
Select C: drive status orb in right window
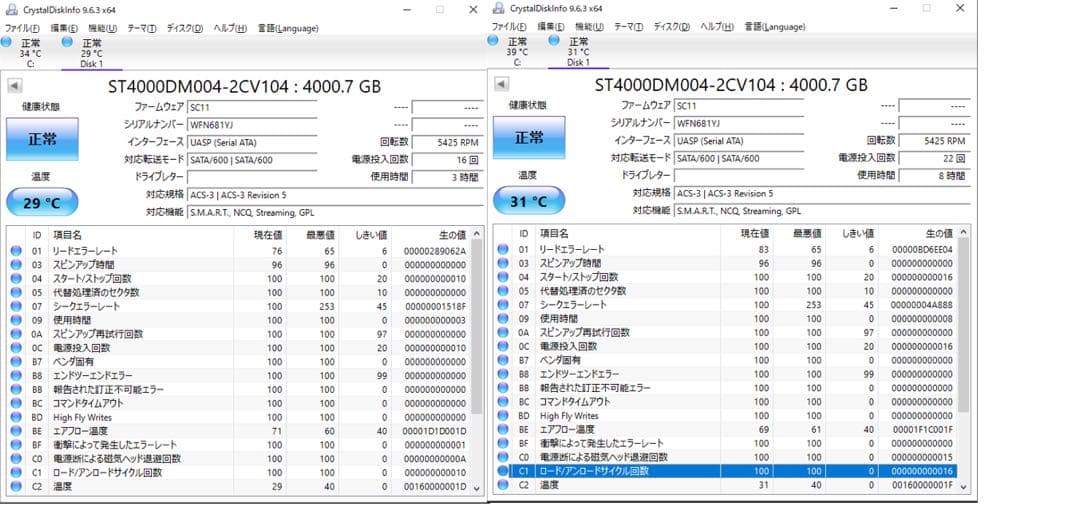click(492, 41)
